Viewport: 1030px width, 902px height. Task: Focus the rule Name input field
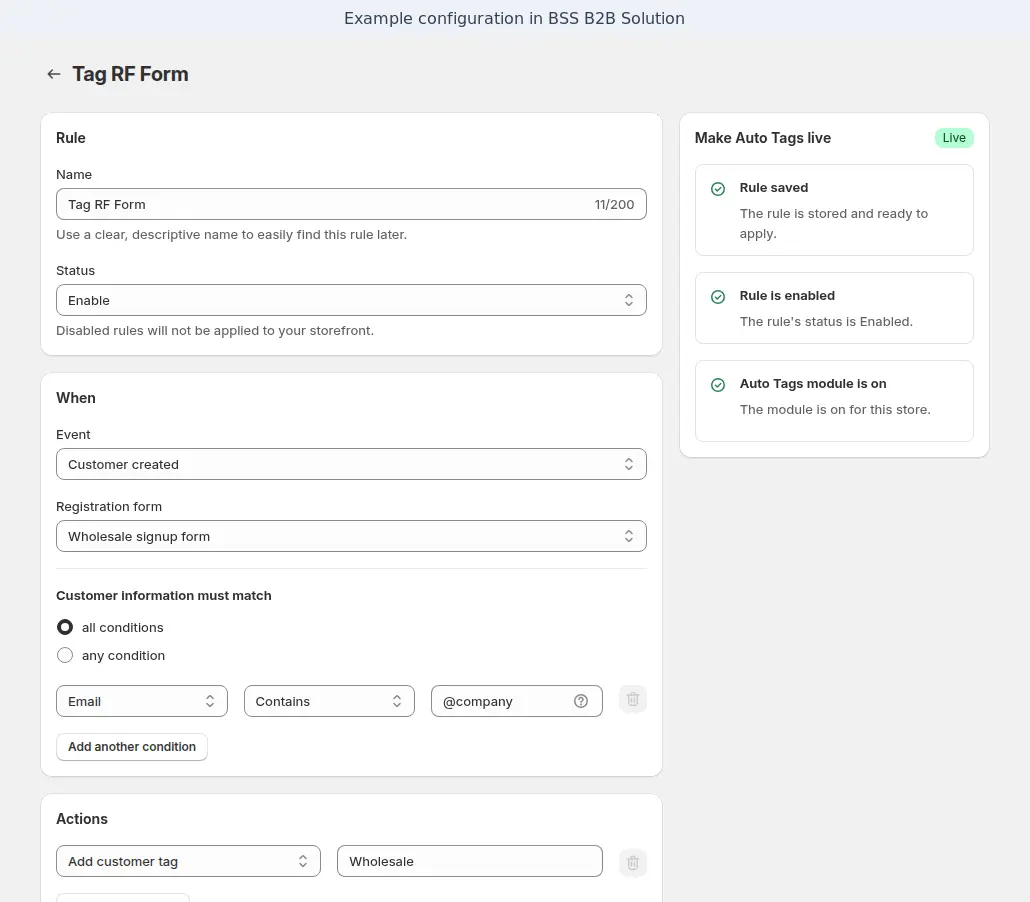[351, 204]
